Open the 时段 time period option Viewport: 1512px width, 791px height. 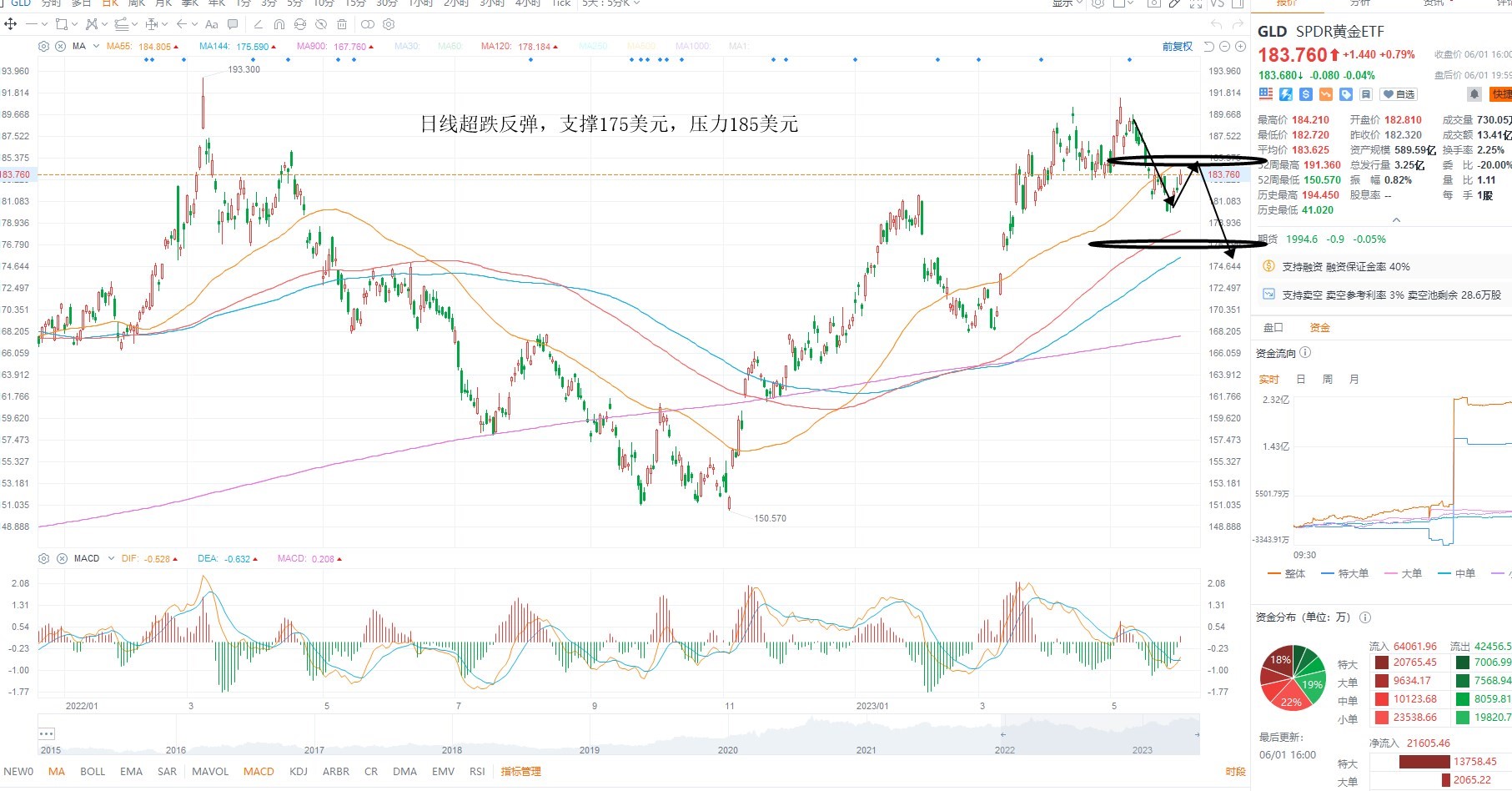point(1235,772)
